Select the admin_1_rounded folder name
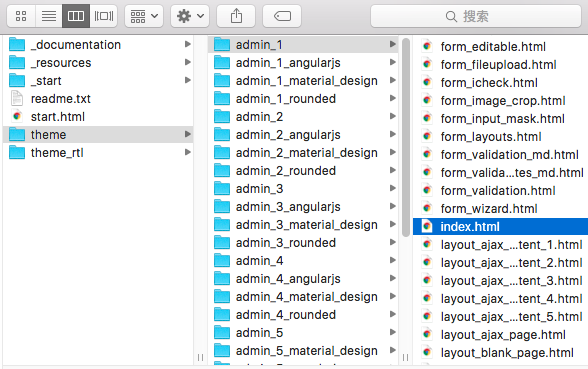The height and width of the screenshot is (369, 588). tap(286, 99)
